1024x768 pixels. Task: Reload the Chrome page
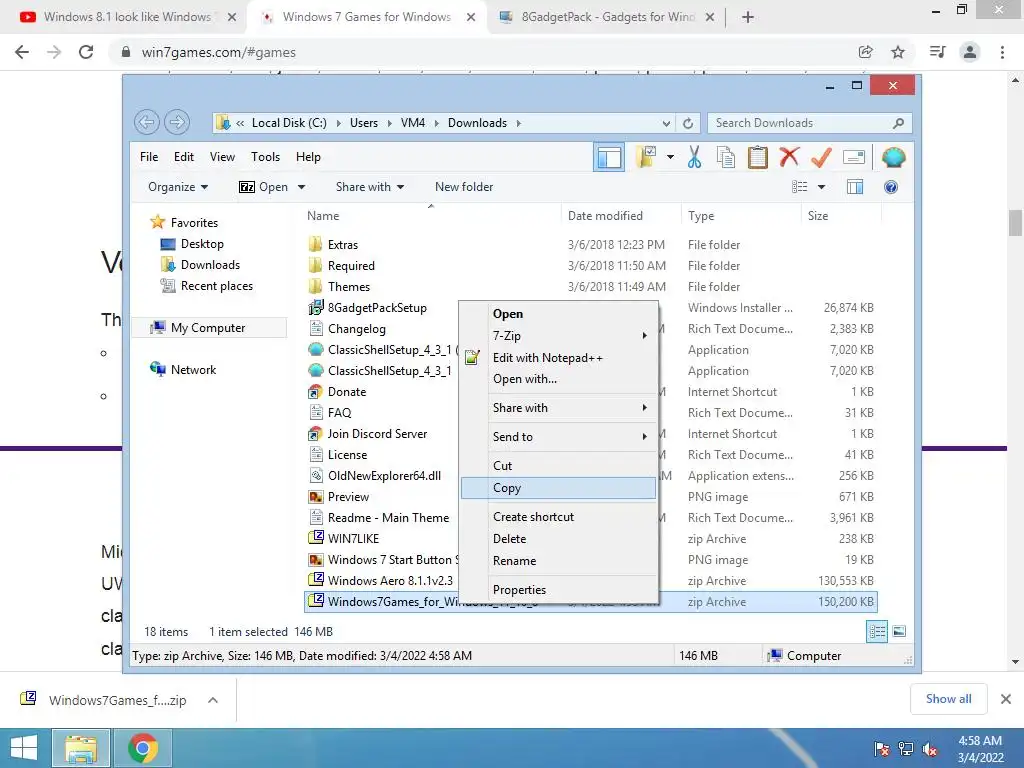coord(86,52)
